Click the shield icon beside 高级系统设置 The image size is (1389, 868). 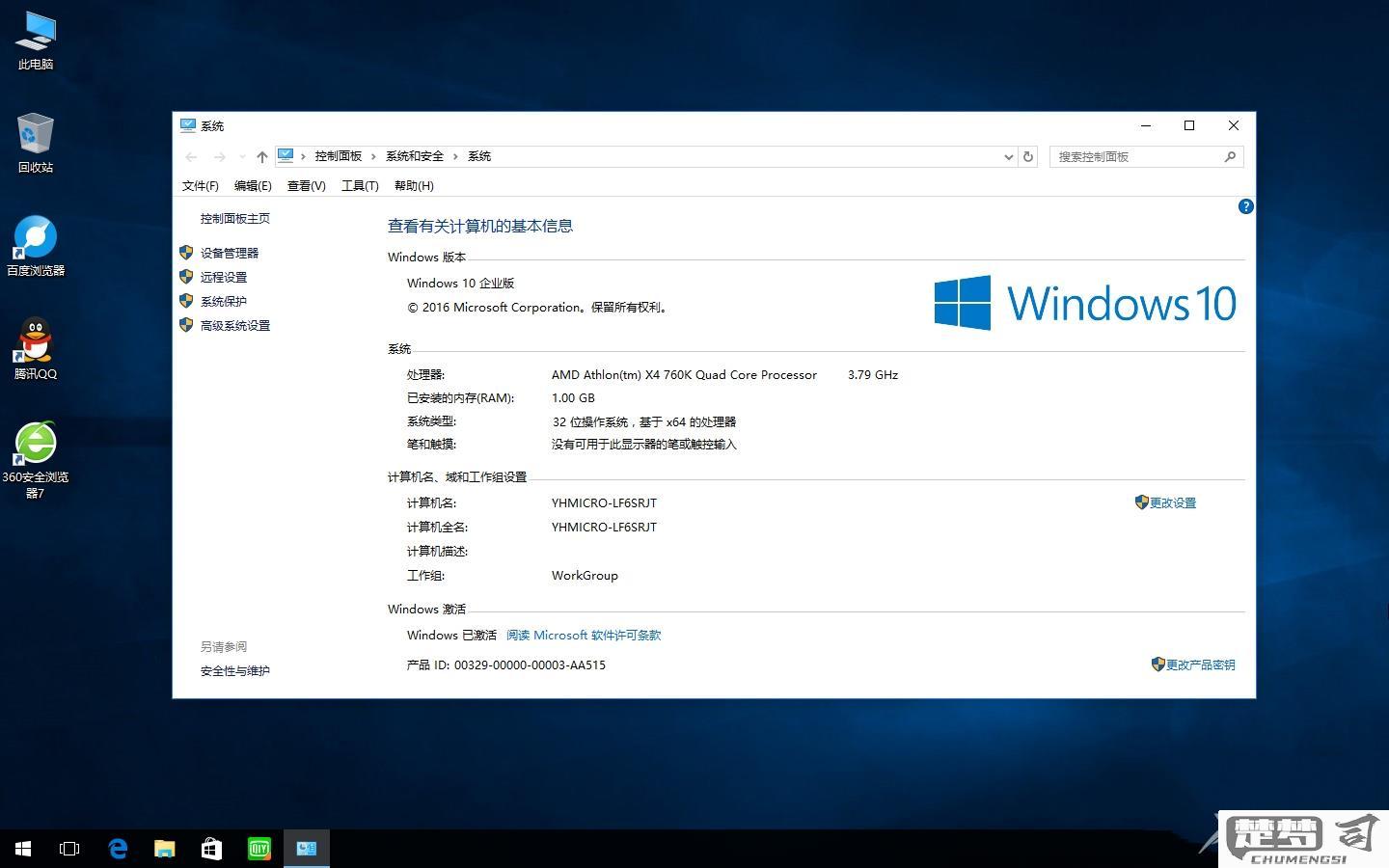[x=186, y=325]
